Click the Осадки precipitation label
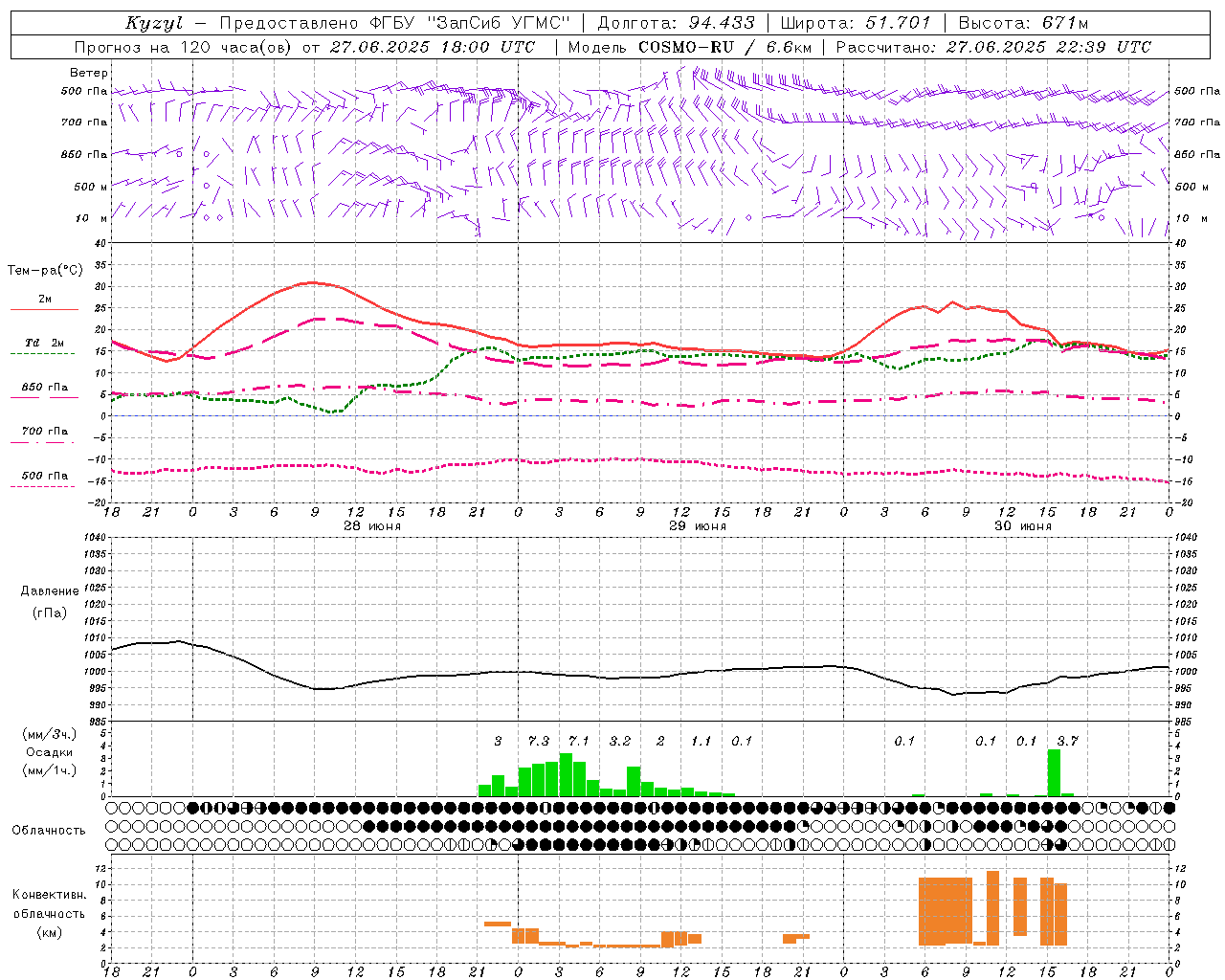 pyautogui.click(x=50, y=752)
